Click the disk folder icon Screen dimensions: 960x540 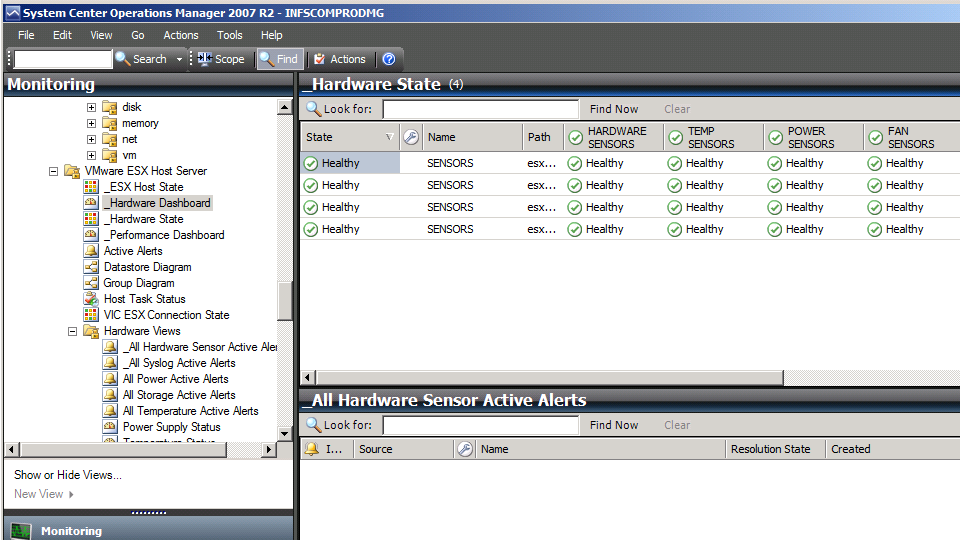pos(110,107)
